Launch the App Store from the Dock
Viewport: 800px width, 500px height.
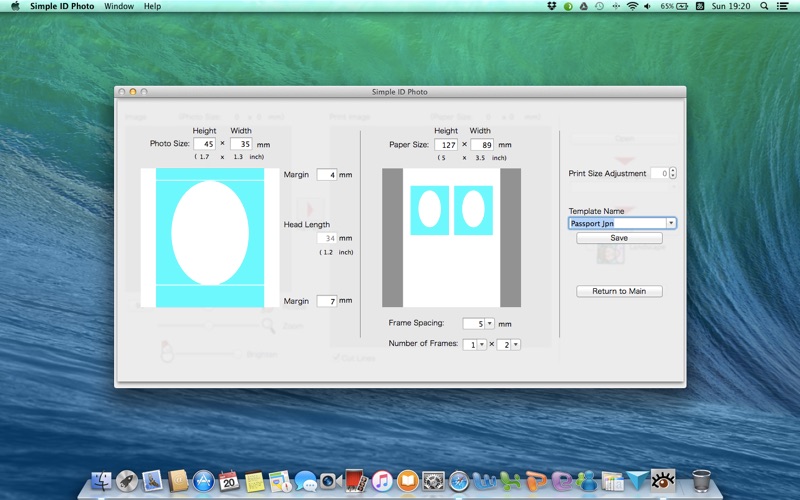(204, 481)
